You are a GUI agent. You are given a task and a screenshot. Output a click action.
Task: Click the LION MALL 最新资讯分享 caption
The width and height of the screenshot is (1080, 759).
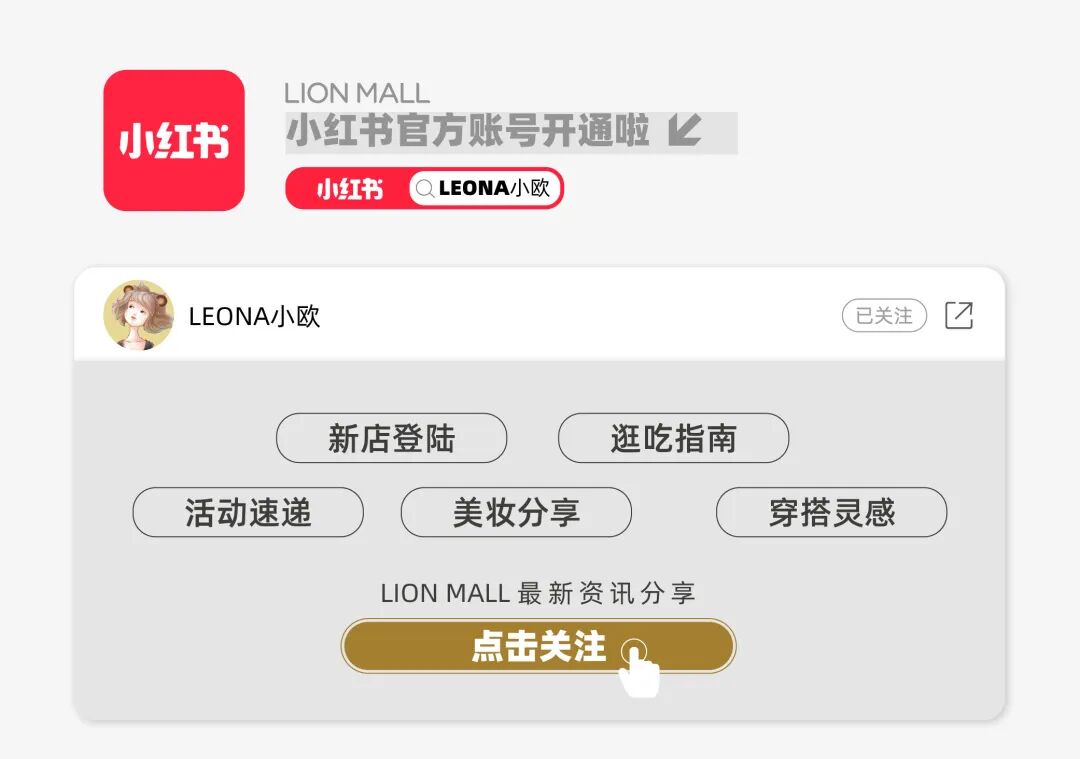[x=538, y=593]
